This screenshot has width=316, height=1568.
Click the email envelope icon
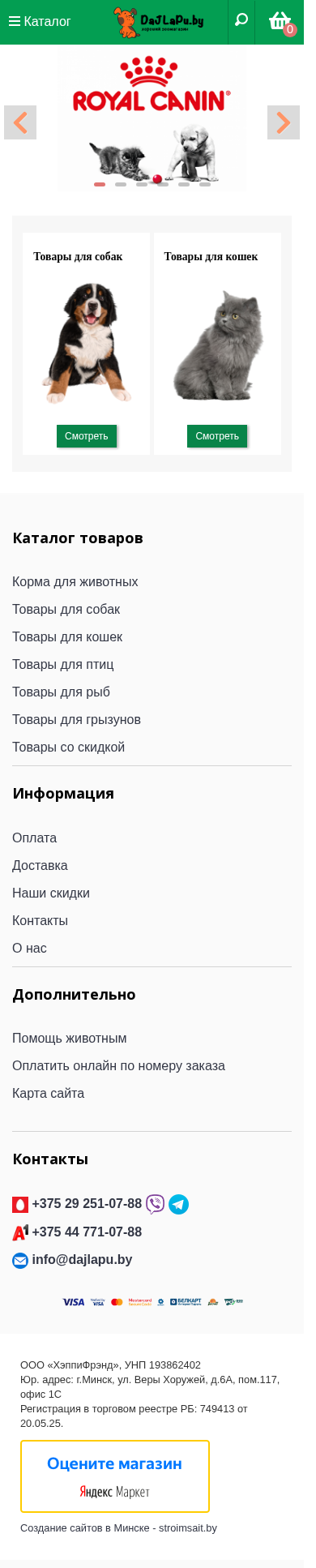pos(20,1261)
